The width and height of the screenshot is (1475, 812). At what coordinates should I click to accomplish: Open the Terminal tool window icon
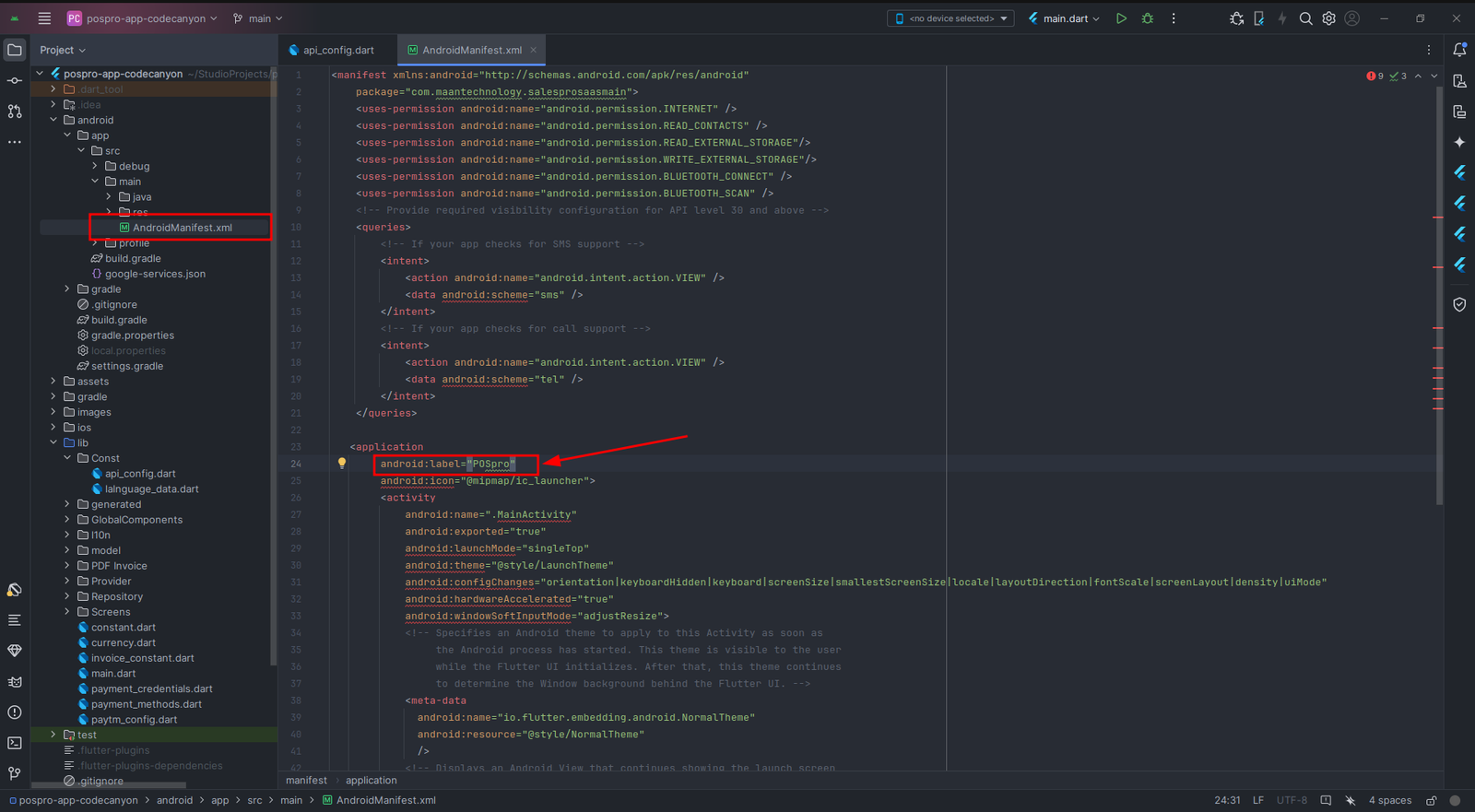[15, 743]
